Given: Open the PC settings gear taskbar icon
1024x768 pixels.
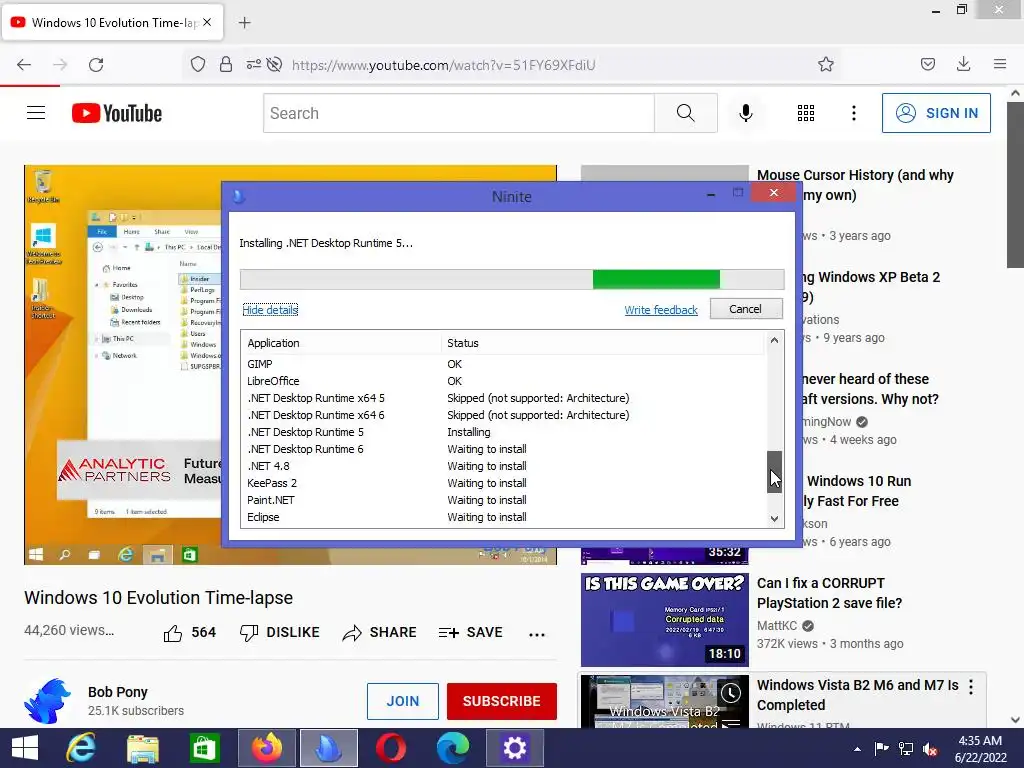Looking at the screenshot, I should coord(515,748).
